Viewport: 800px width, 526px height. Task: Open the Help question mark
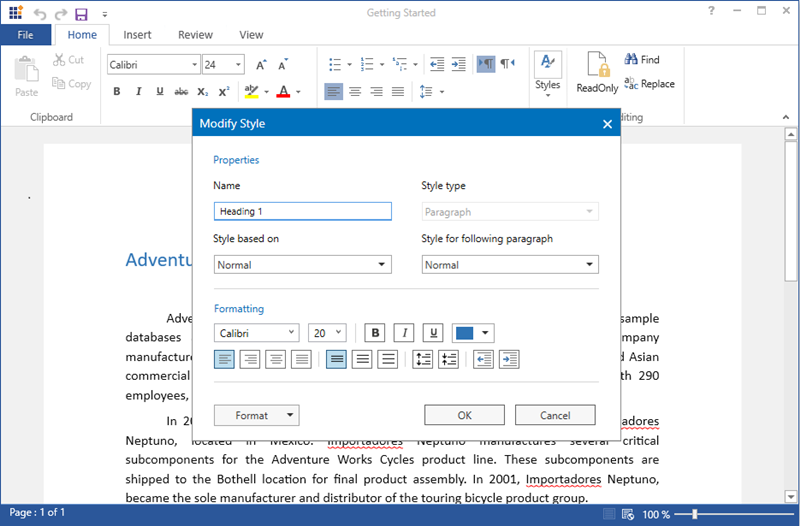coord(711,11)
